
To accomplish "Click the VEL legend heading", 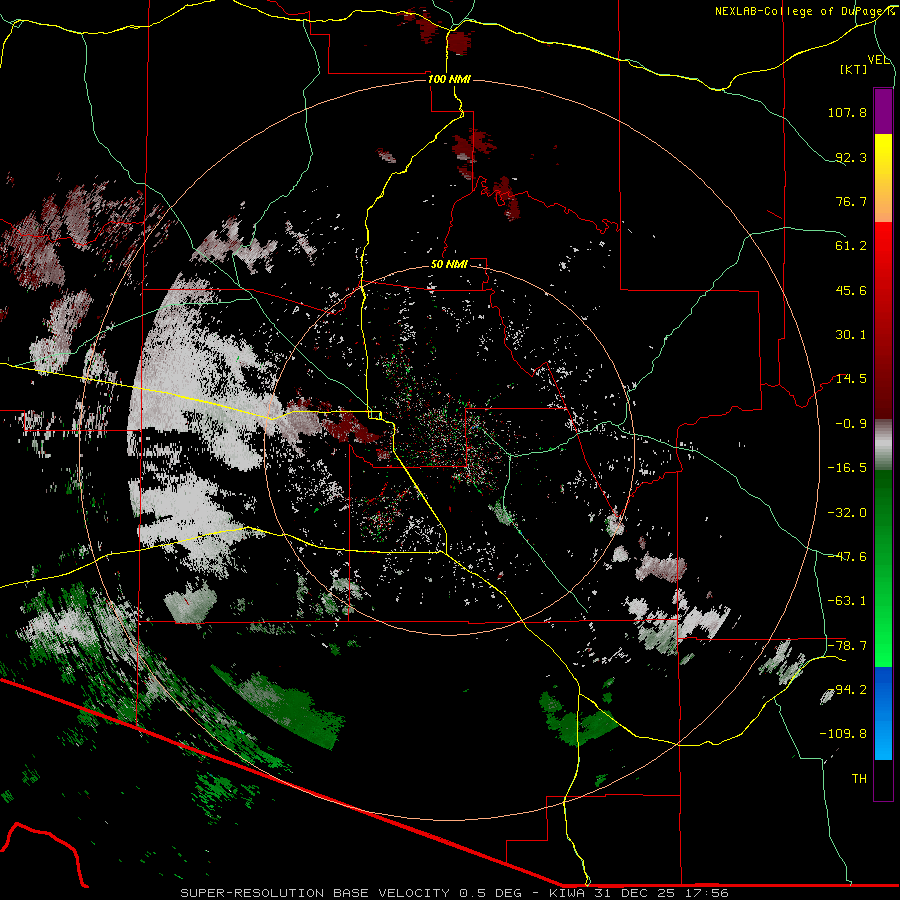I will tap(878, 59).
